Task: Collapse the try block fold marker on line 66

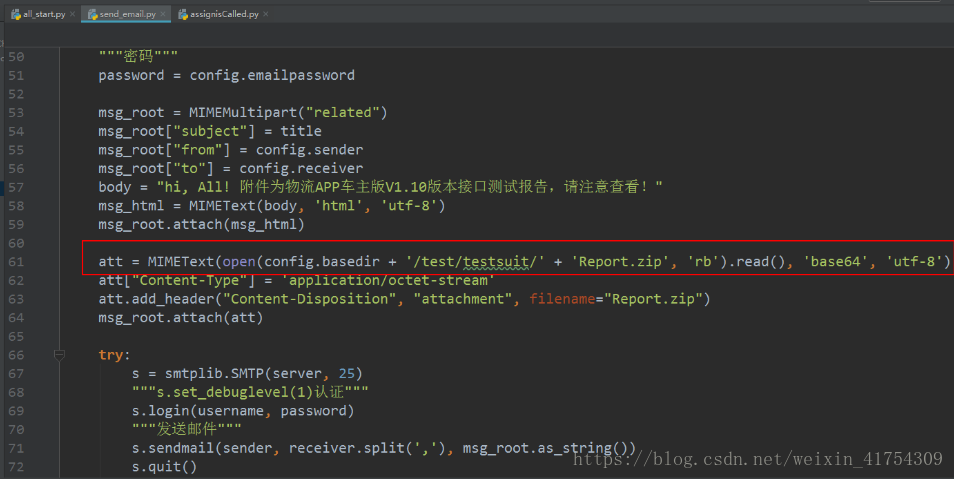Action: [59, 355]
